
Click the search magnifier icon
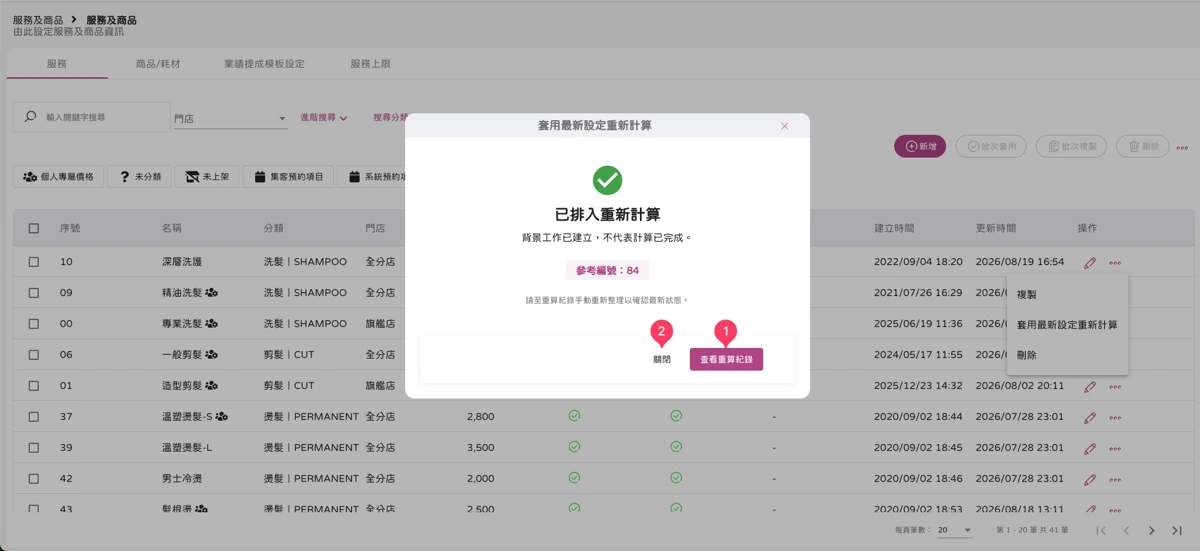31,117
